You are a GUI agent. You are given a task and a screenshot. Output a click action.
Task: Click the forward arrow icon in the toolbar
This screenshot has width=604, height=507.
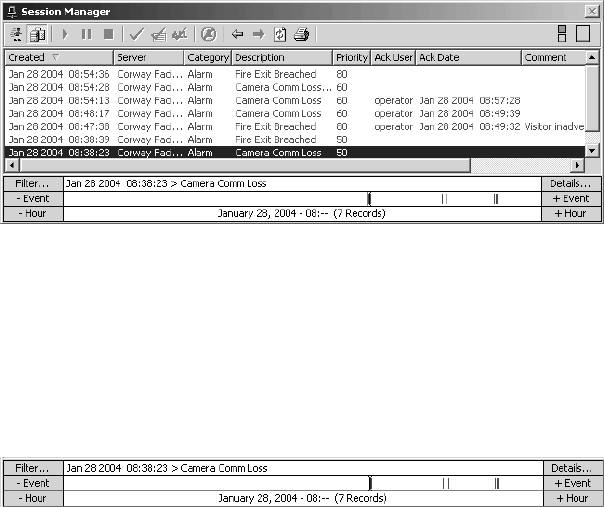[x=258, y=34]
